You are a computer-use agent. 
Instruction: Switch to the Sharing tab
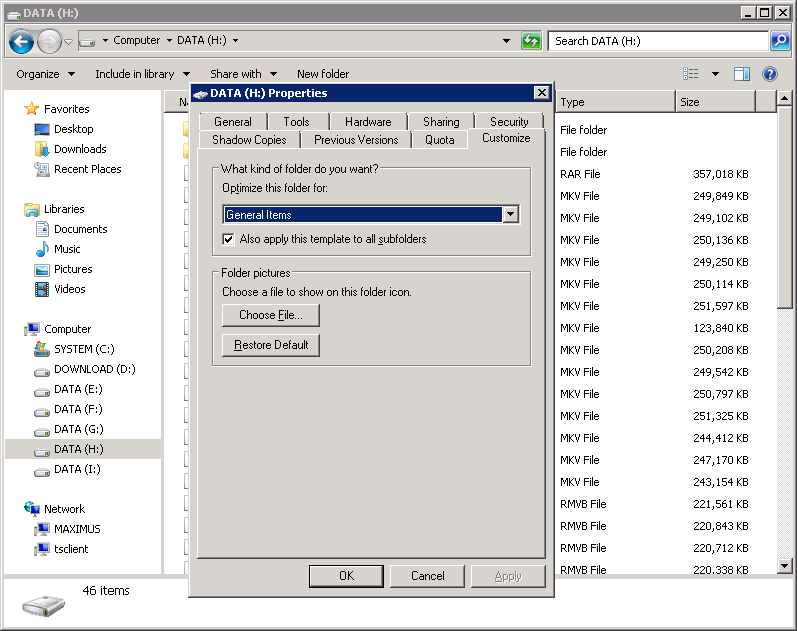point(441,122)
